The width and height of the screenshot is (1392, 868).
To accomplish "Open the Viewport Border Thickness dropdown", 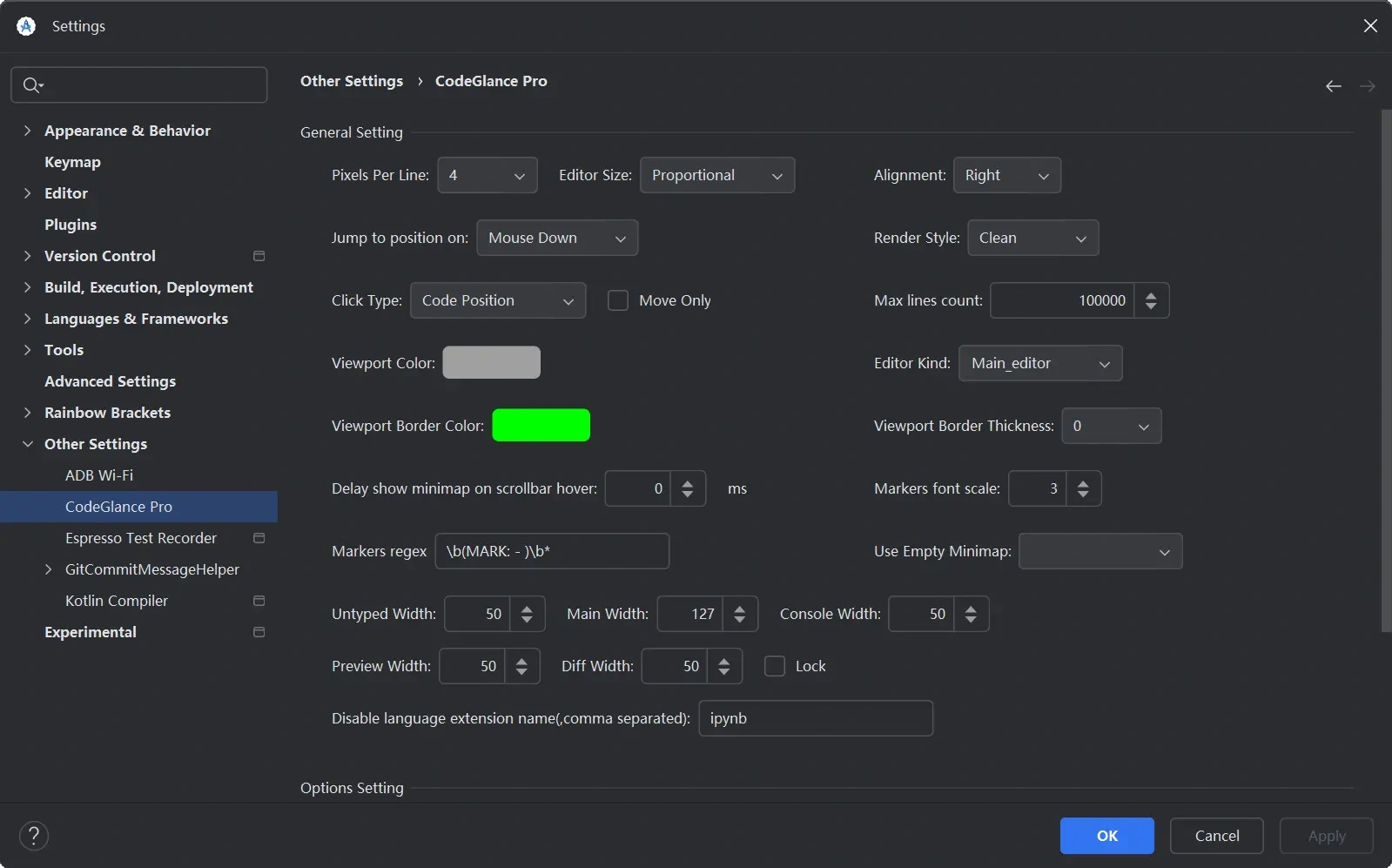I will click(1112, 426).
